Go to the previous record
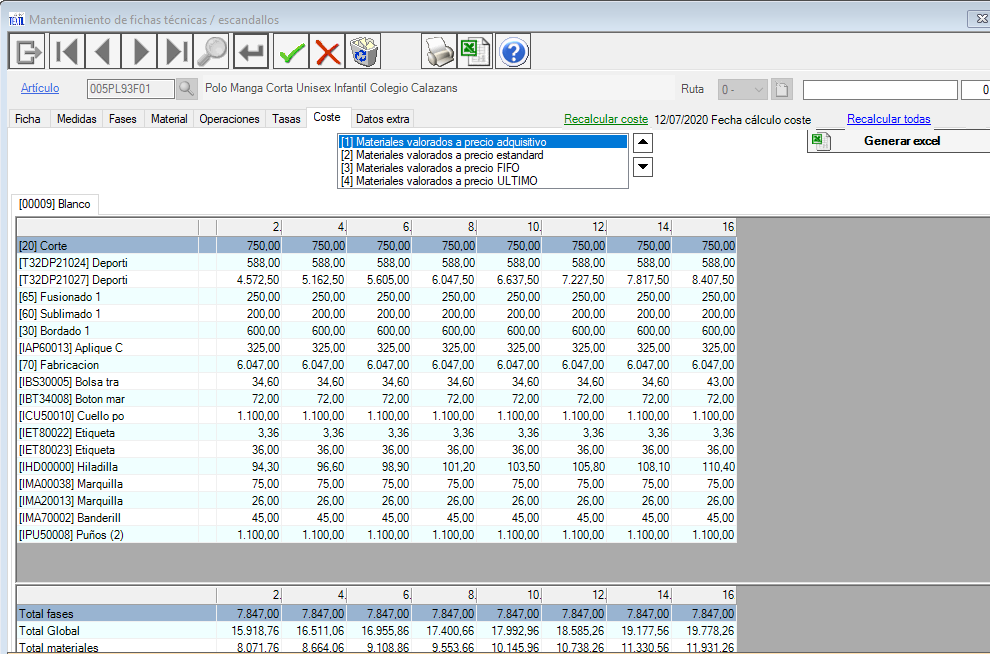 coord(103,50)
